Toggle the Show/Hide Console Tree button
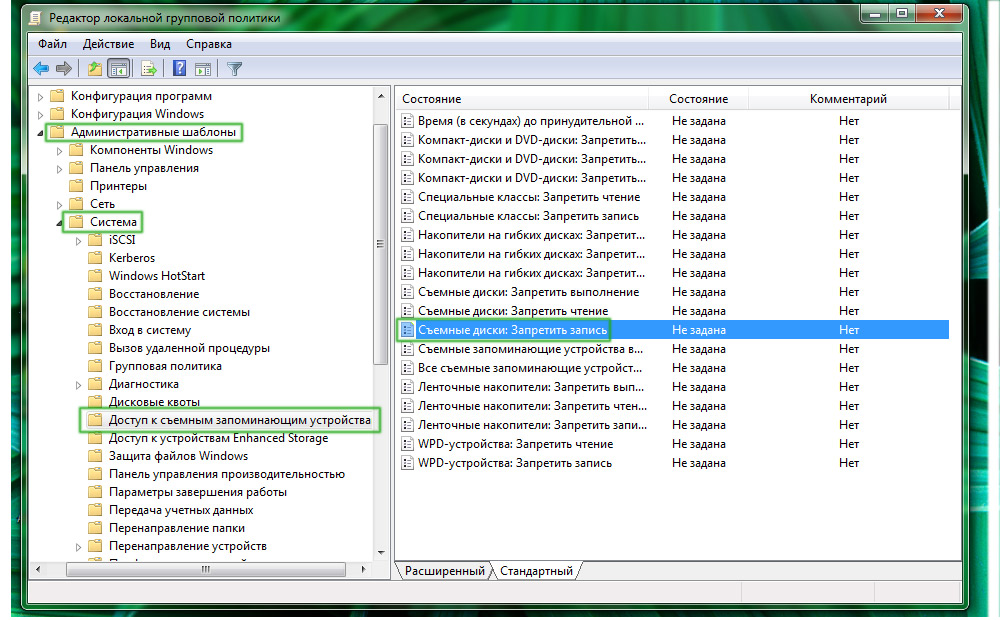Screen dimensions: 1000x620 pos(119,69)
